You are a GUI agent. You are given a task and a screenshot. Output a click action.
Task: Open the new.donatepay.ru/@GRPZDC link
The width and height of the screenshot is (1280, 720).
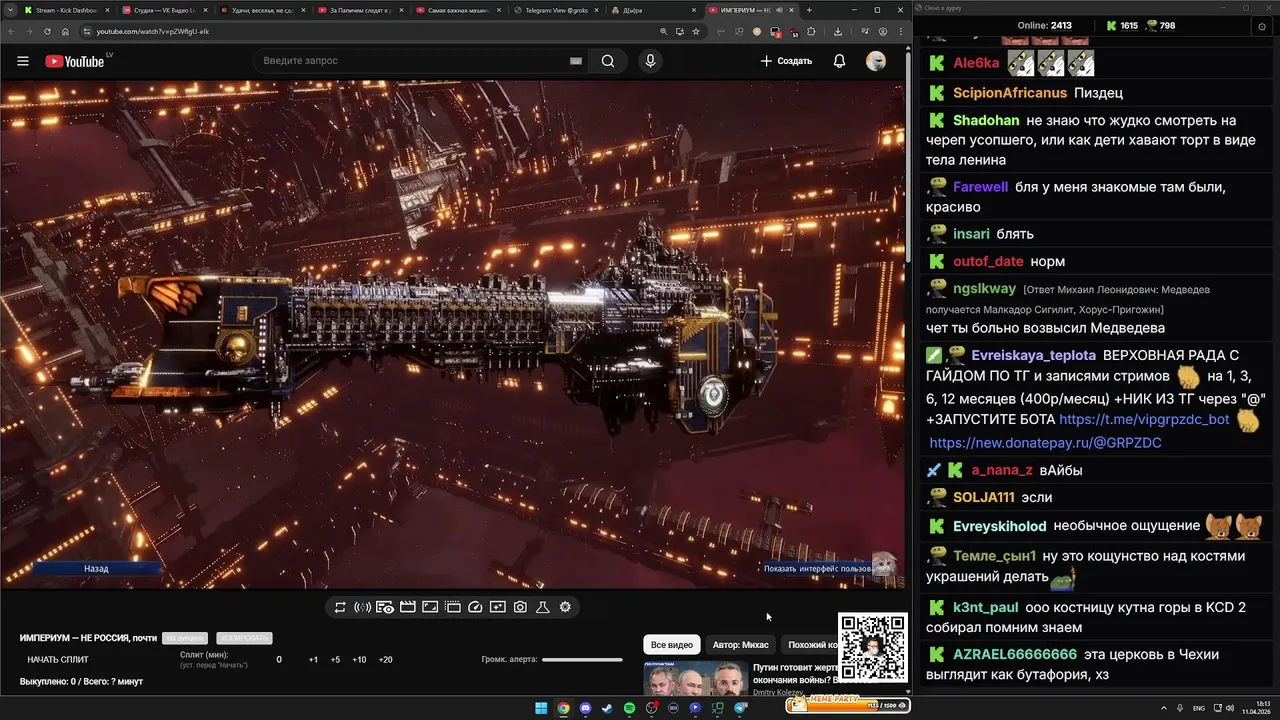click(x=1045, y=443)
